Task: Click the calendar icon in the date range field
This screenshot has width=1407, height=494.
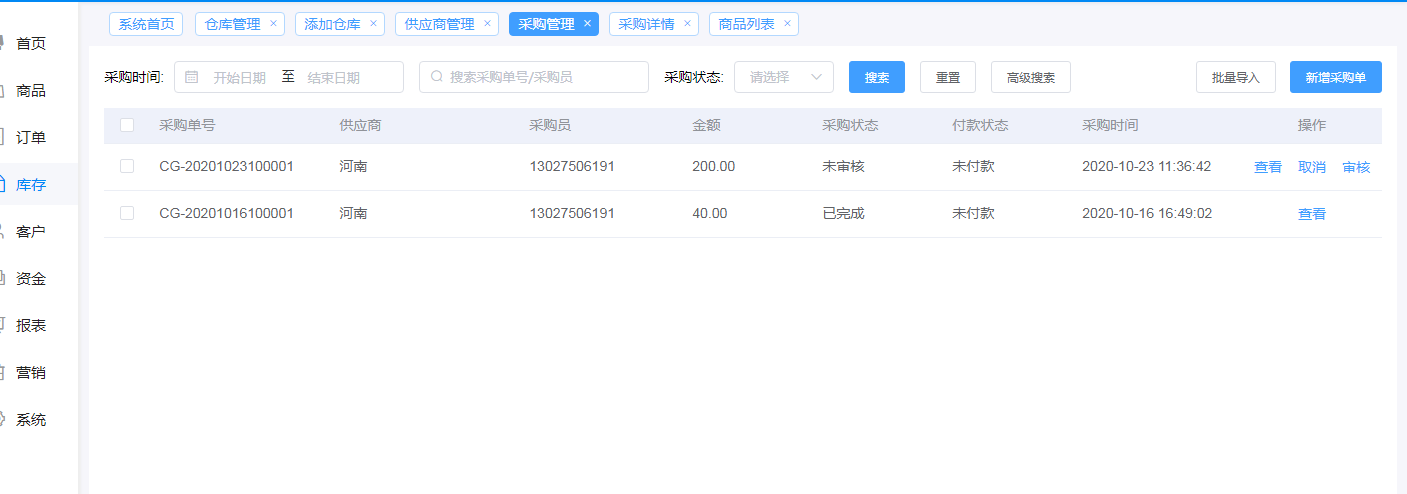Action: click(x=192, y=77)
